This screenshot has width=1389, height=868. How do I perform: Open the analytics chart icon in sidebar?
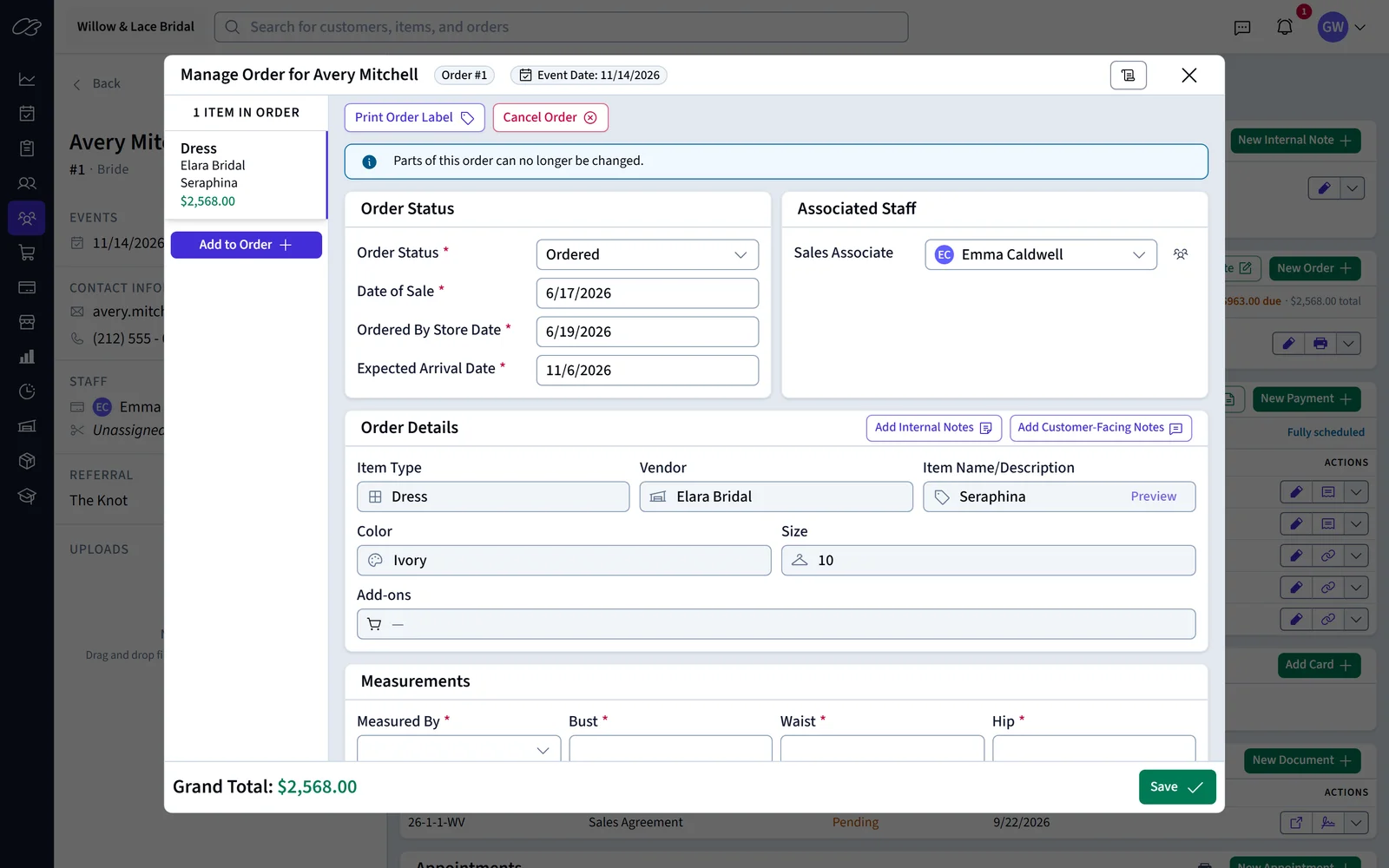tap(27, 79)
